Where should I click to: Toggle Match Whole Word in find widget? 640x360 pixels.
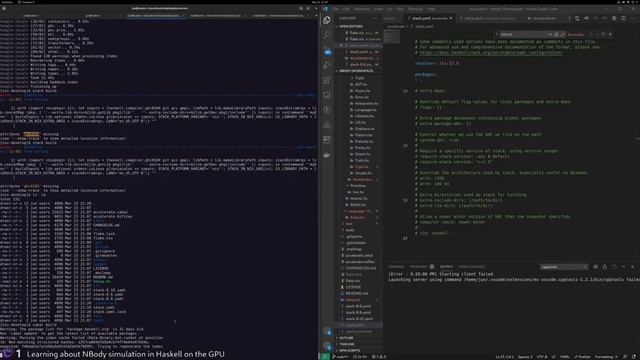[x=556, y=35]
